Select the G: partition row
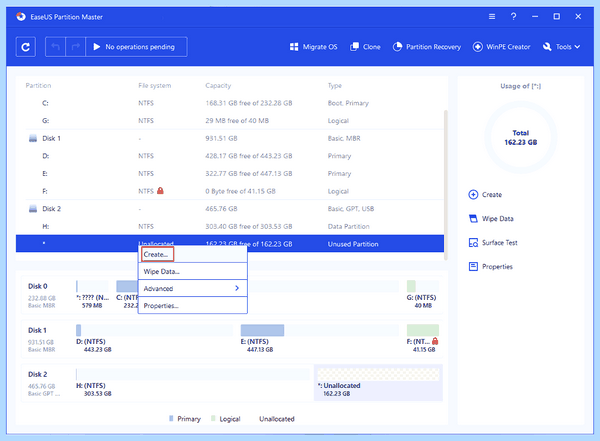The height and width of the screenshot is (441, 600). coord(230,121)
